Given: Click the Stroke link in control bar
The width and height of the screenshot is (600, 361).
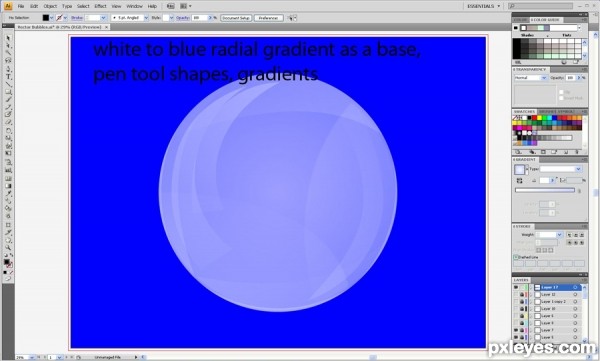Looking at the screenshot, I should click(77, 18).
